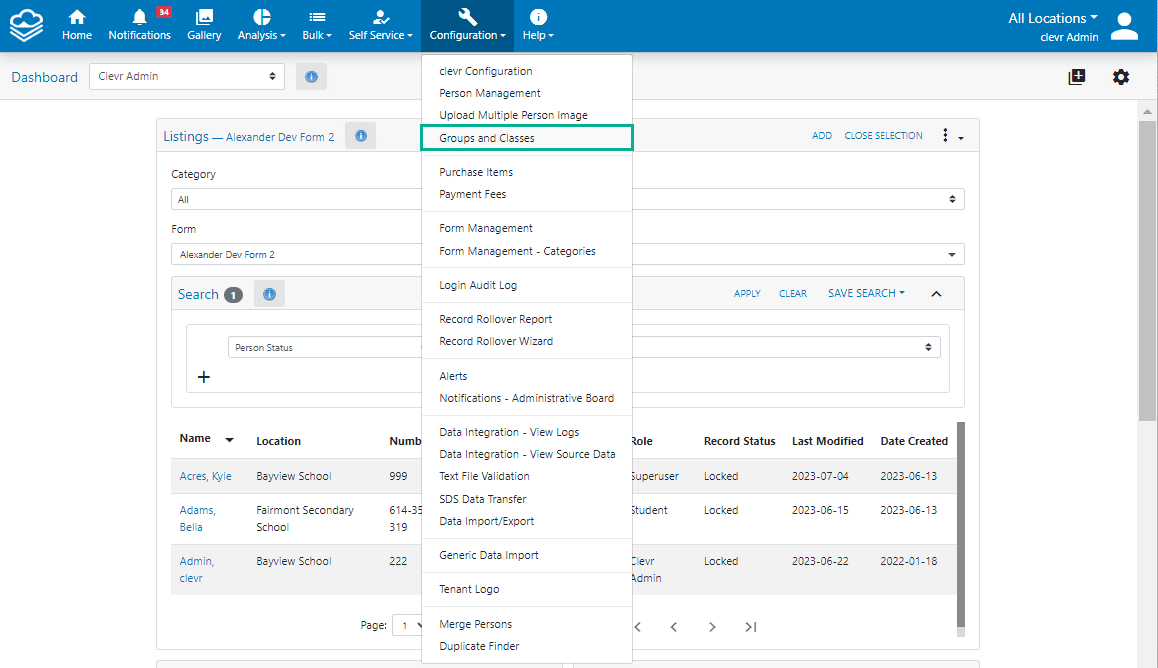The width and height of the screenshot is (1158, 668).
Task: Click CLOSE SELECTION in Listings
Action: point(883,136)
